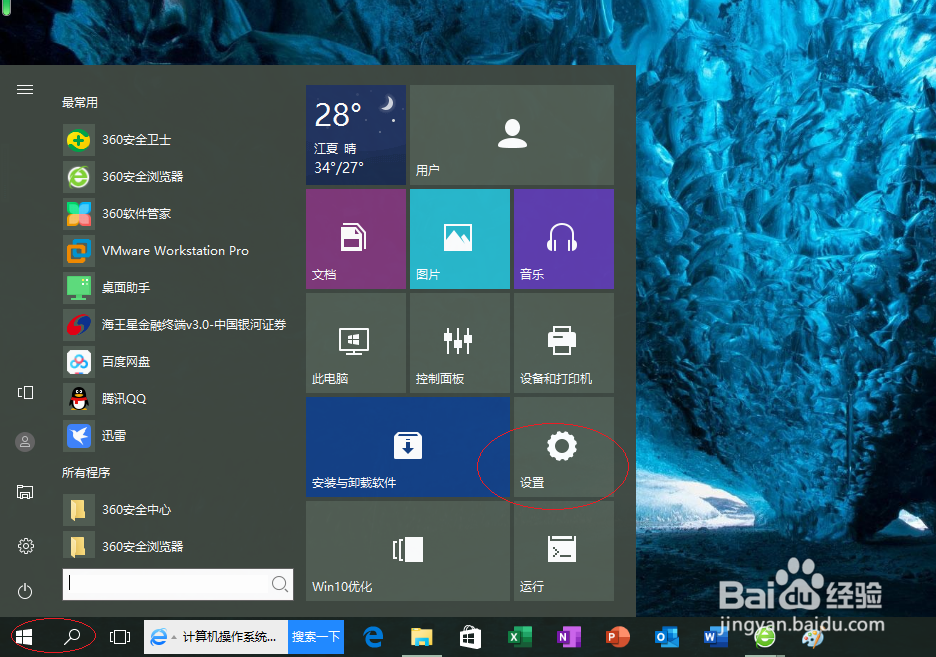The width and height of the screenshot is (936, 657).
Task: Open the 此电脑 tile
Action: click(x=356, y=343)
